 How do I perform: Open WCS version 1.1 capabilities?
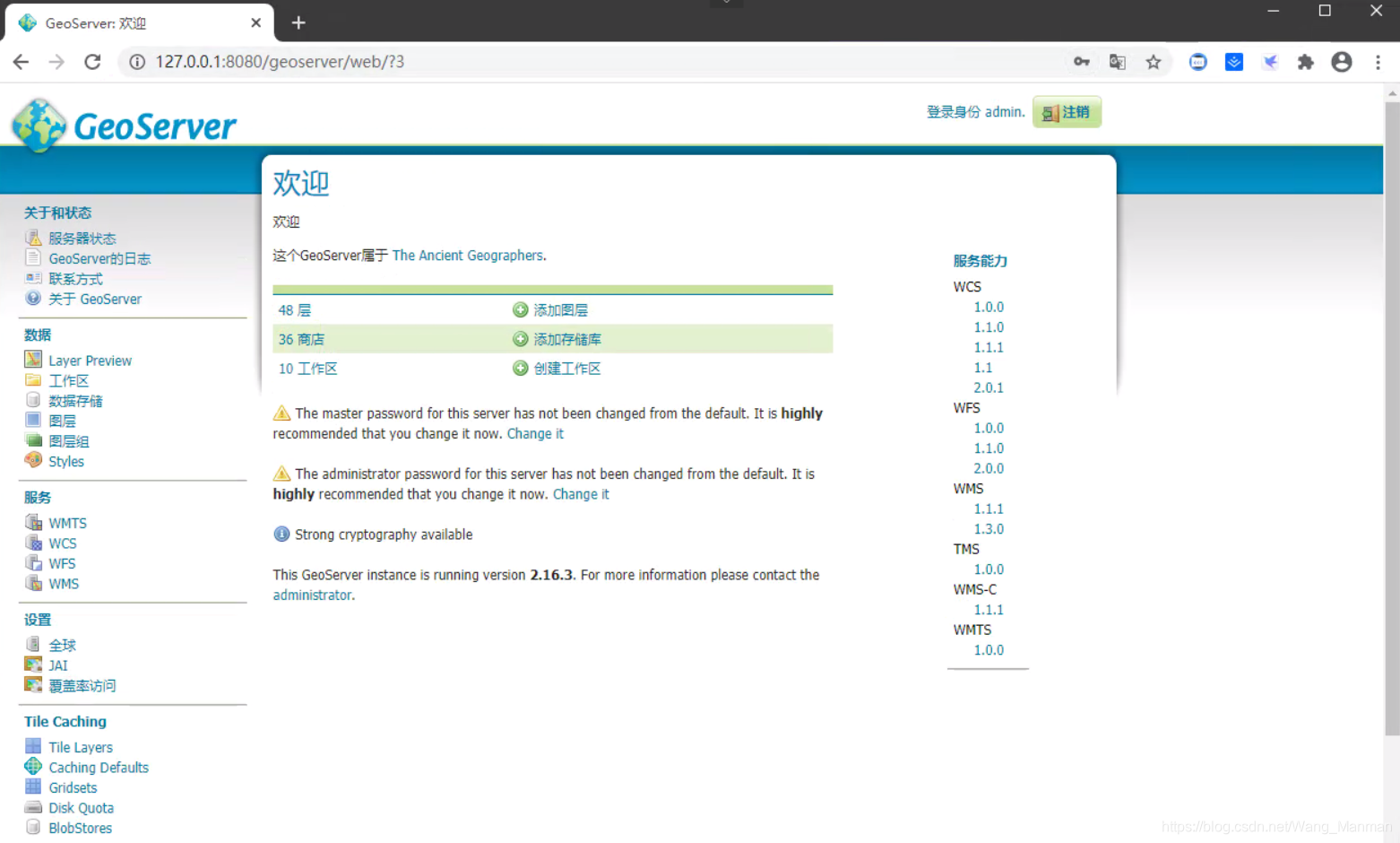pos(983,368)
